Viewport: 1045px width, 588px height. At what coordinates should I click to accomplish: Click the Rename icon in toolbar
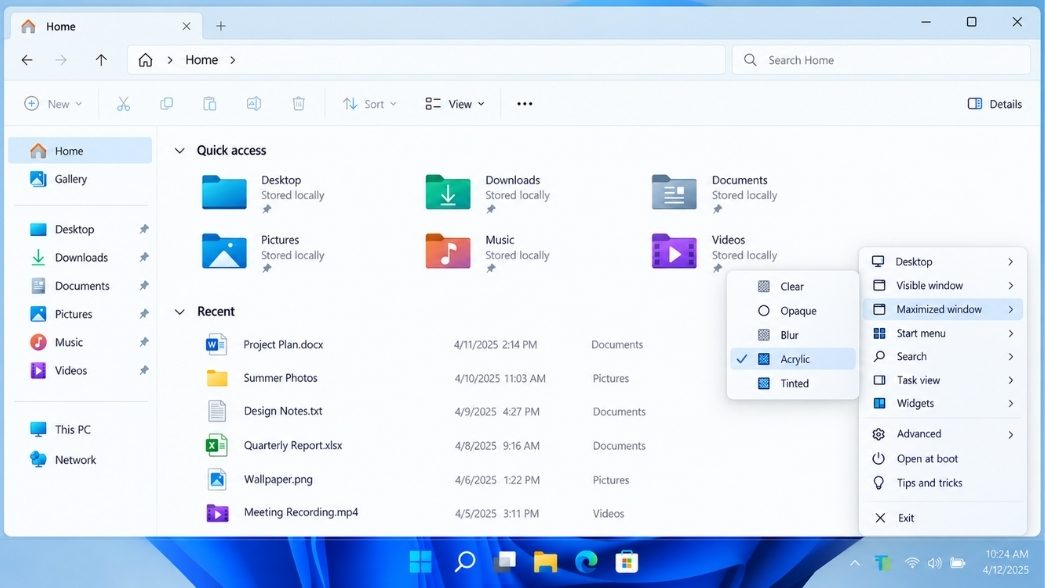254,104
